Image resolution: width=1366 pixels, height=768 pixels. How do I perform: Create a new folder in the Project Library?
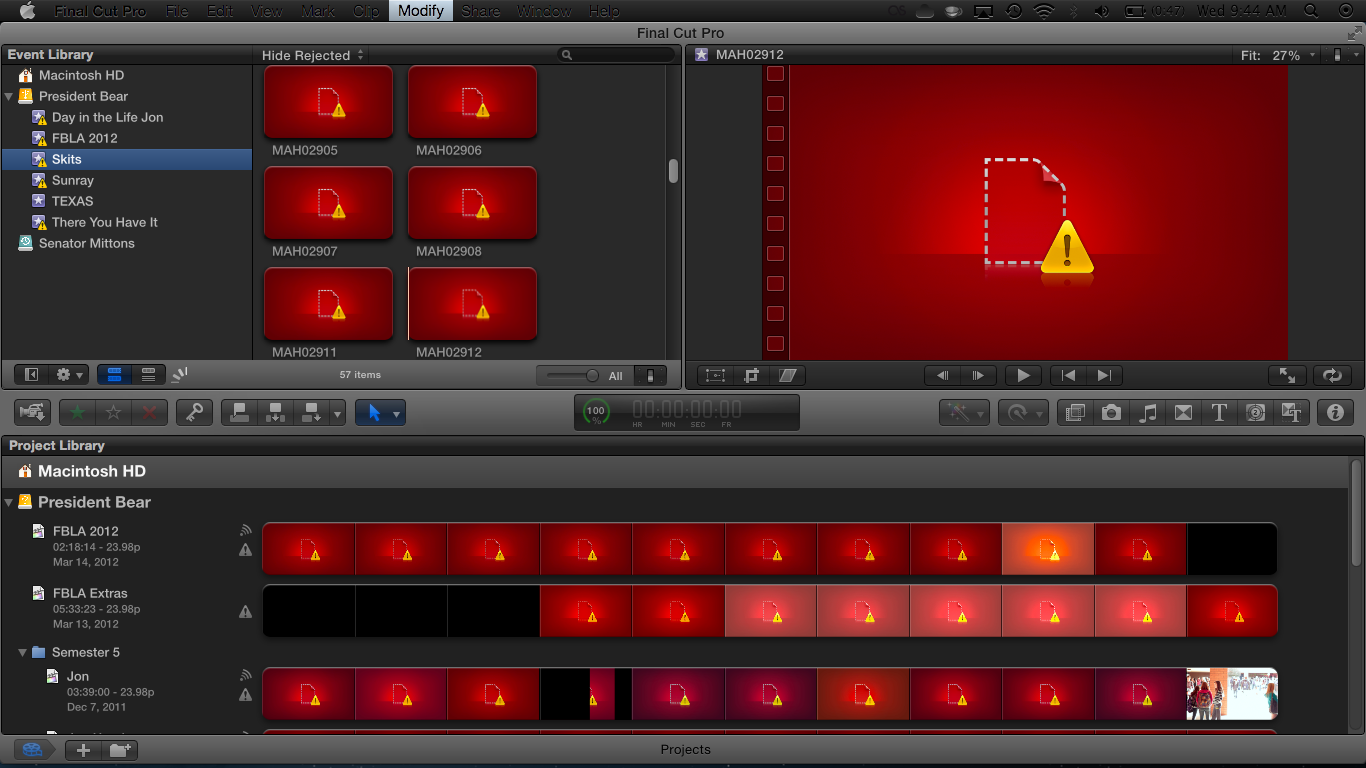pyautogui.click(x=120, y=750)
